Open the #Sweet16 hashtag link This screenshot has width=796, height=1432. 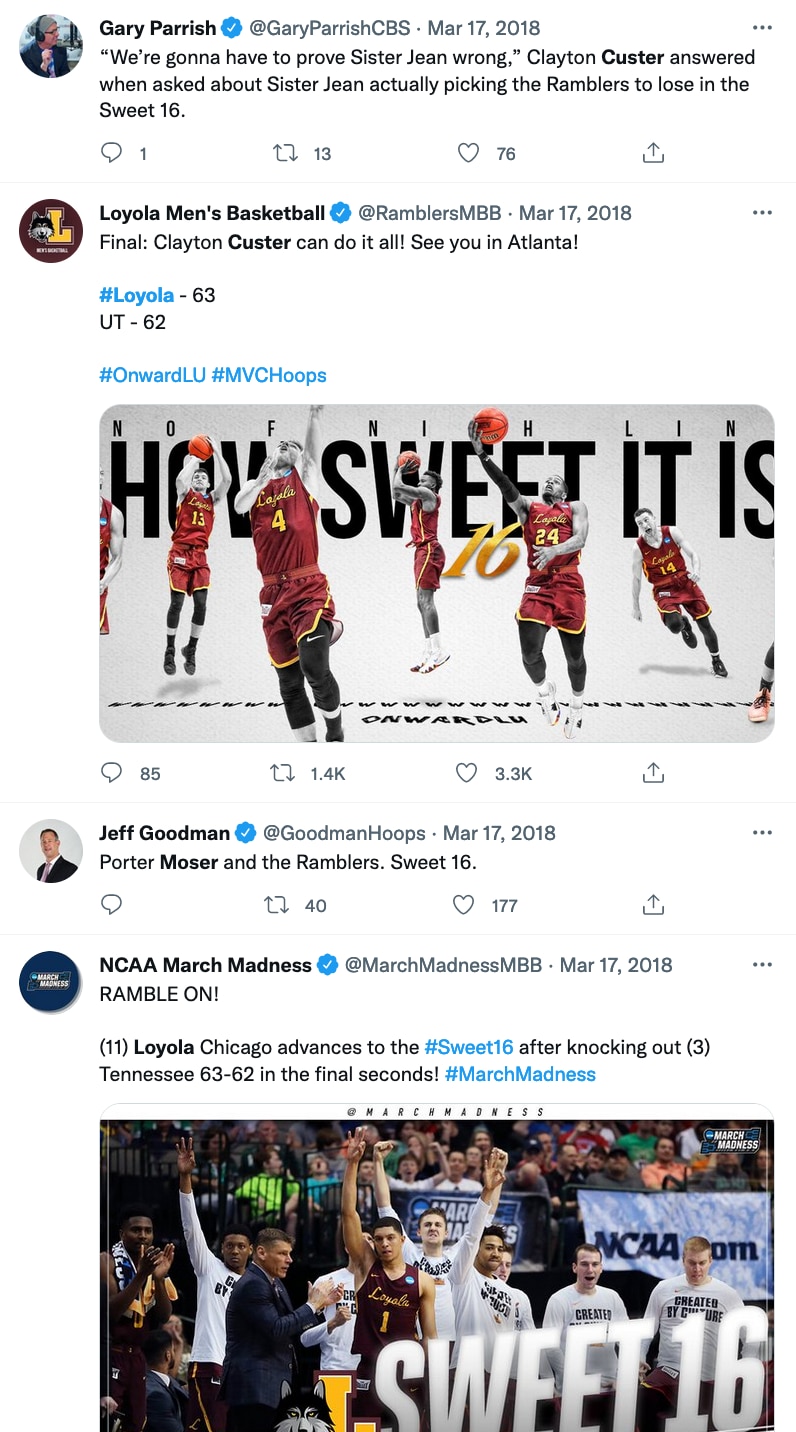[x=468, y=1047]
